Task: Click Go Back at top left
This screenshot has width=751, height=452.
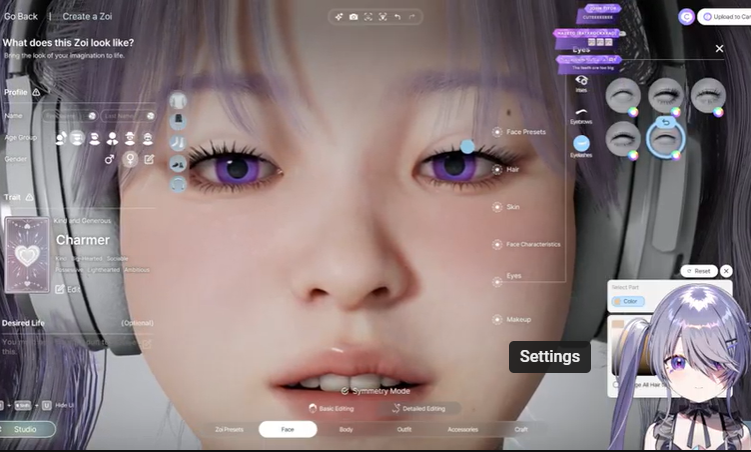Action: 21,16
